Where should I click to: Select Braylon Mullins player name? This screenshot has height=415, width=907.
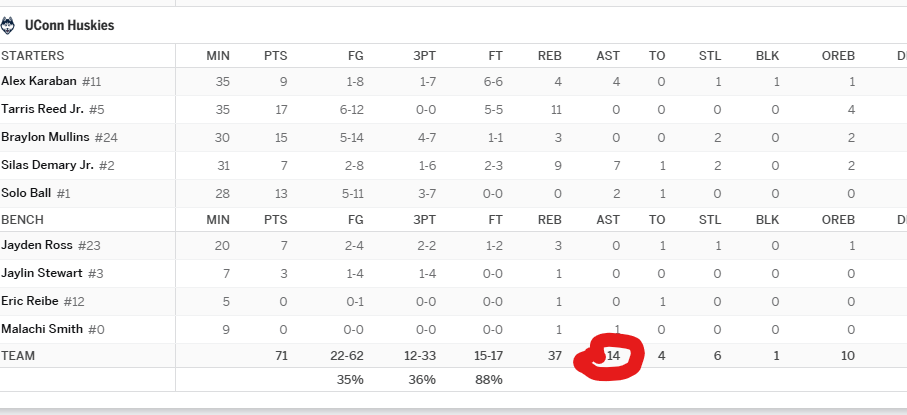pos(45,137)
